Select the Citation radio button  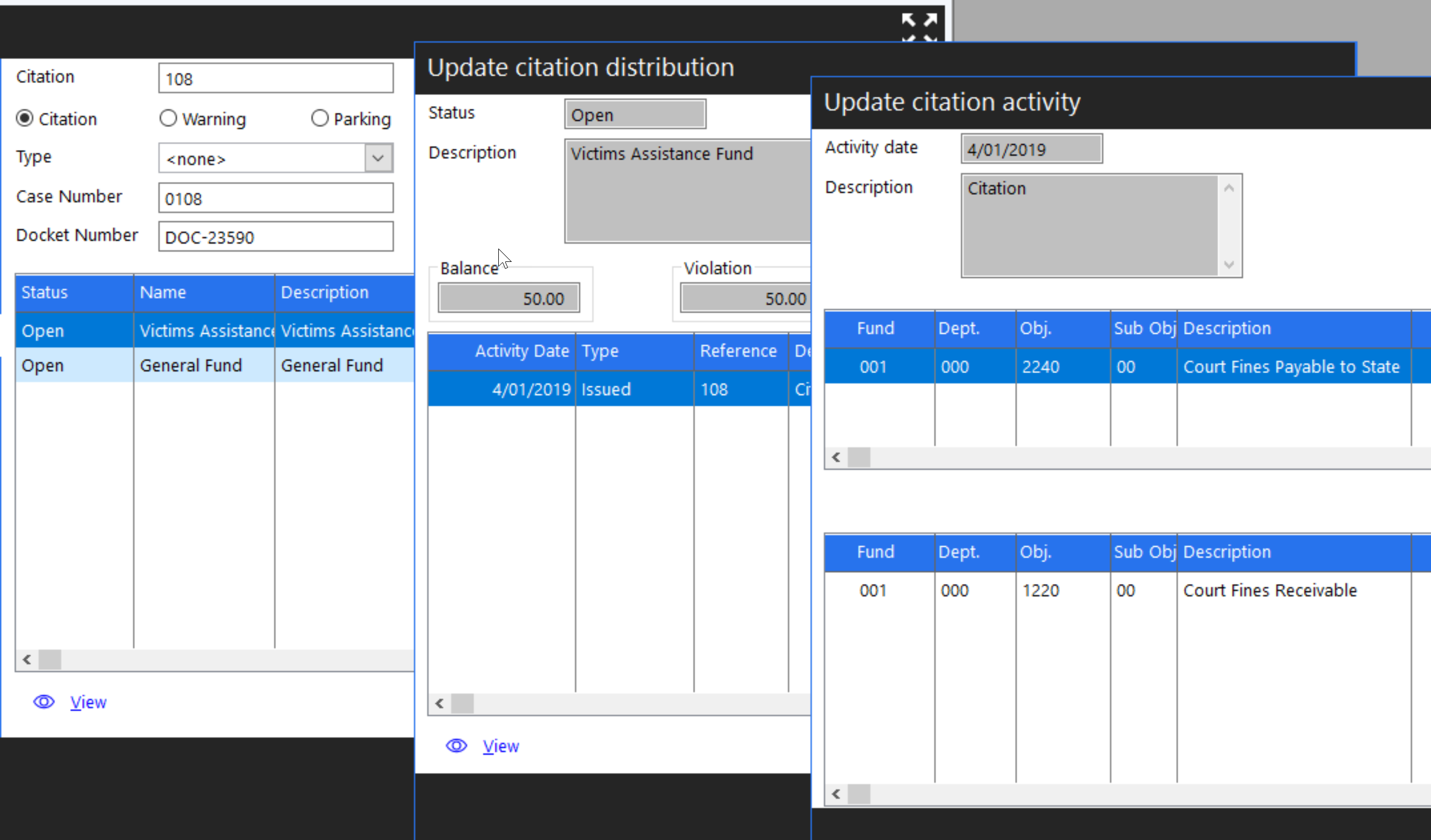click(x=25, y=119)
